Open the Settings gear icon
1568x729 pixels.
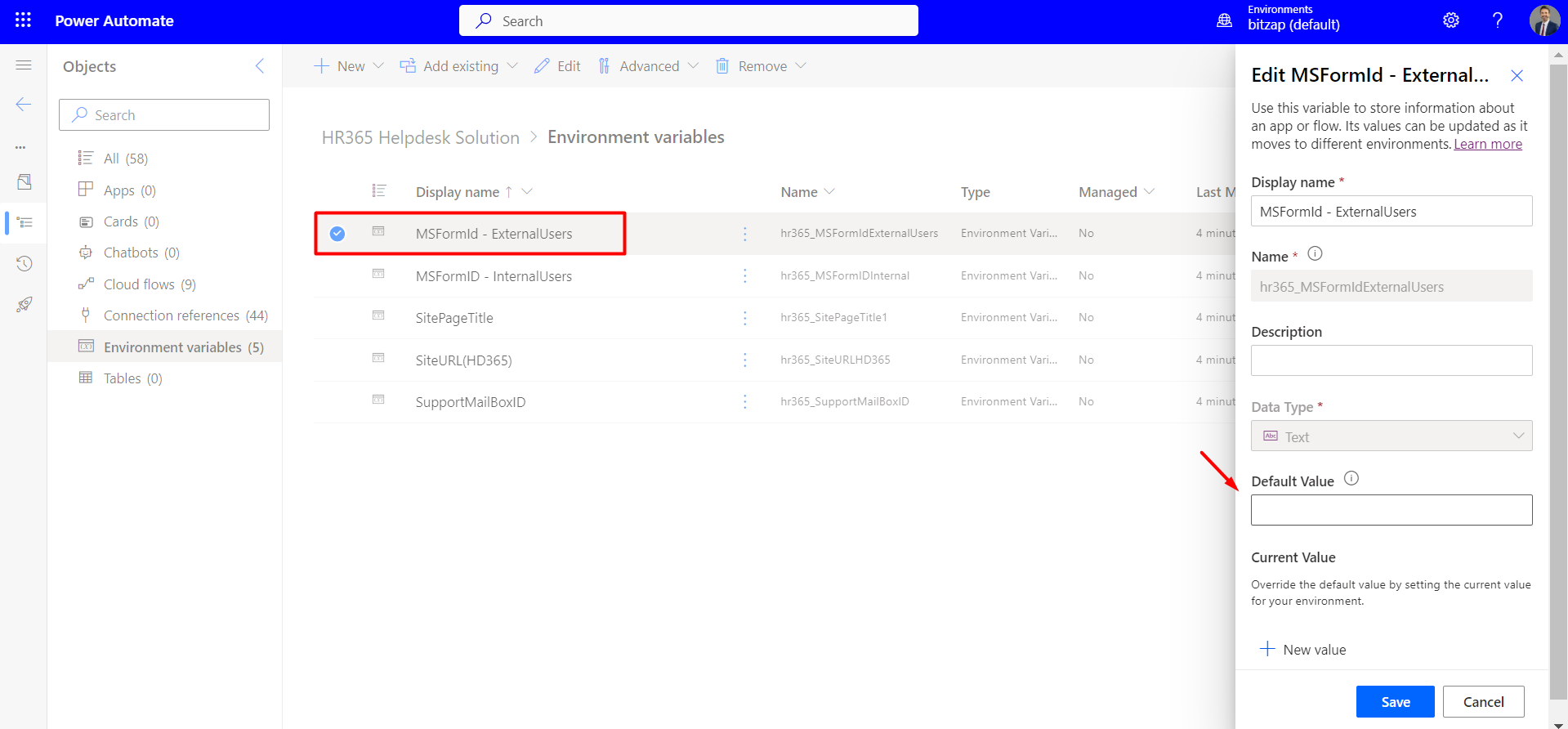(x=1451, y=20)
